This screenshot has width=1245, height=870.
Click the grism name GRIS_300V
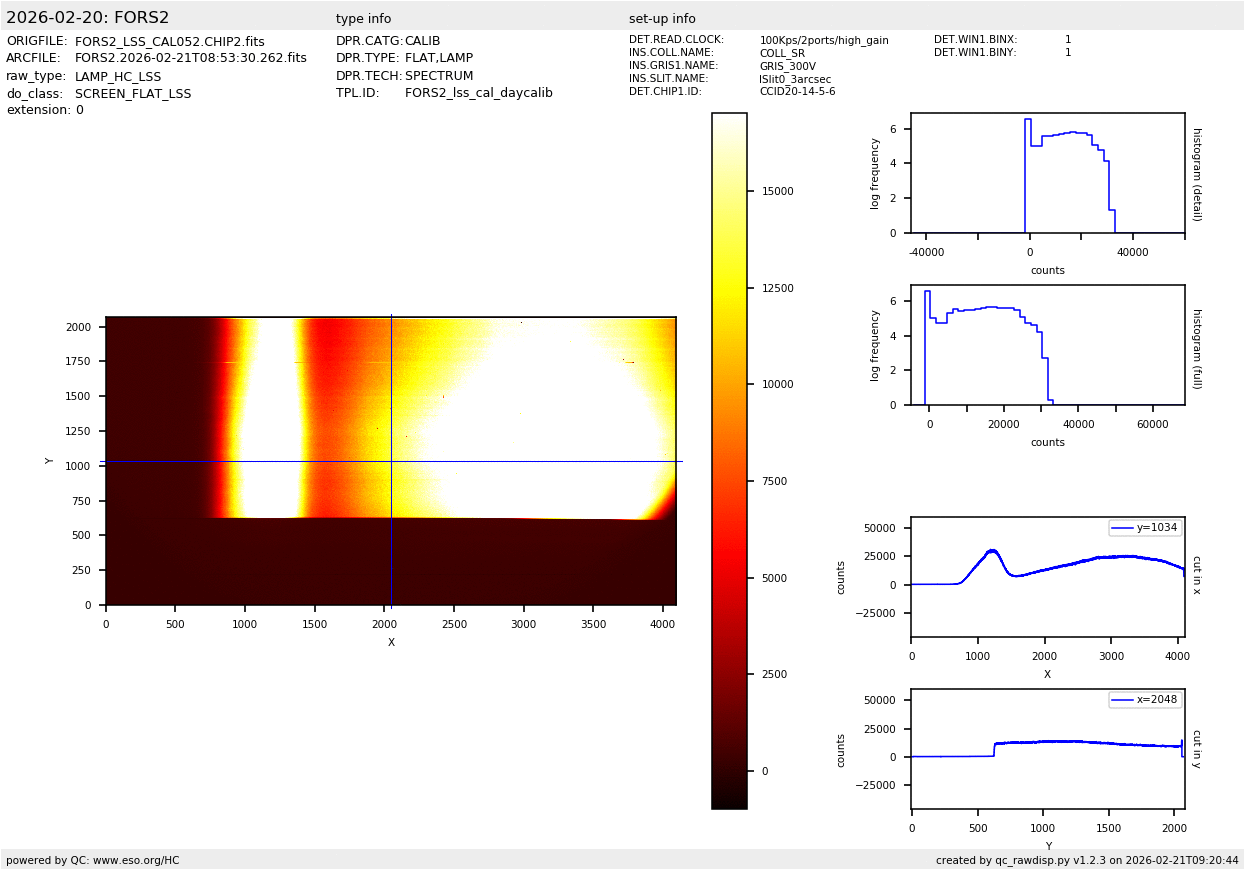(787, 66)
